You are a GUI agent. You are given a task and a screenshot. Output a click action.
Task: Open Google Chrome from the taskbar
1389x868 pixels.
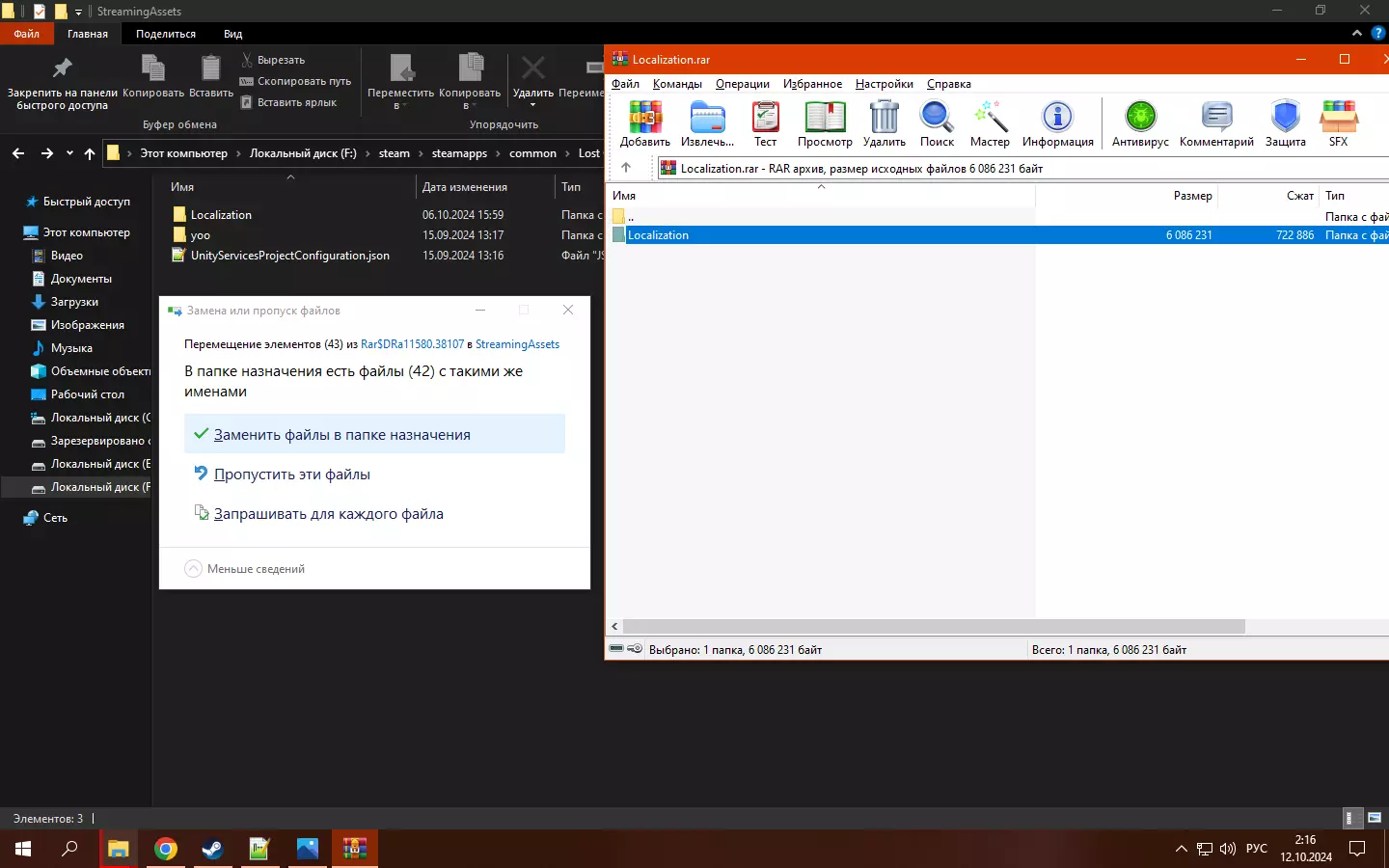[x=166, y=849]
